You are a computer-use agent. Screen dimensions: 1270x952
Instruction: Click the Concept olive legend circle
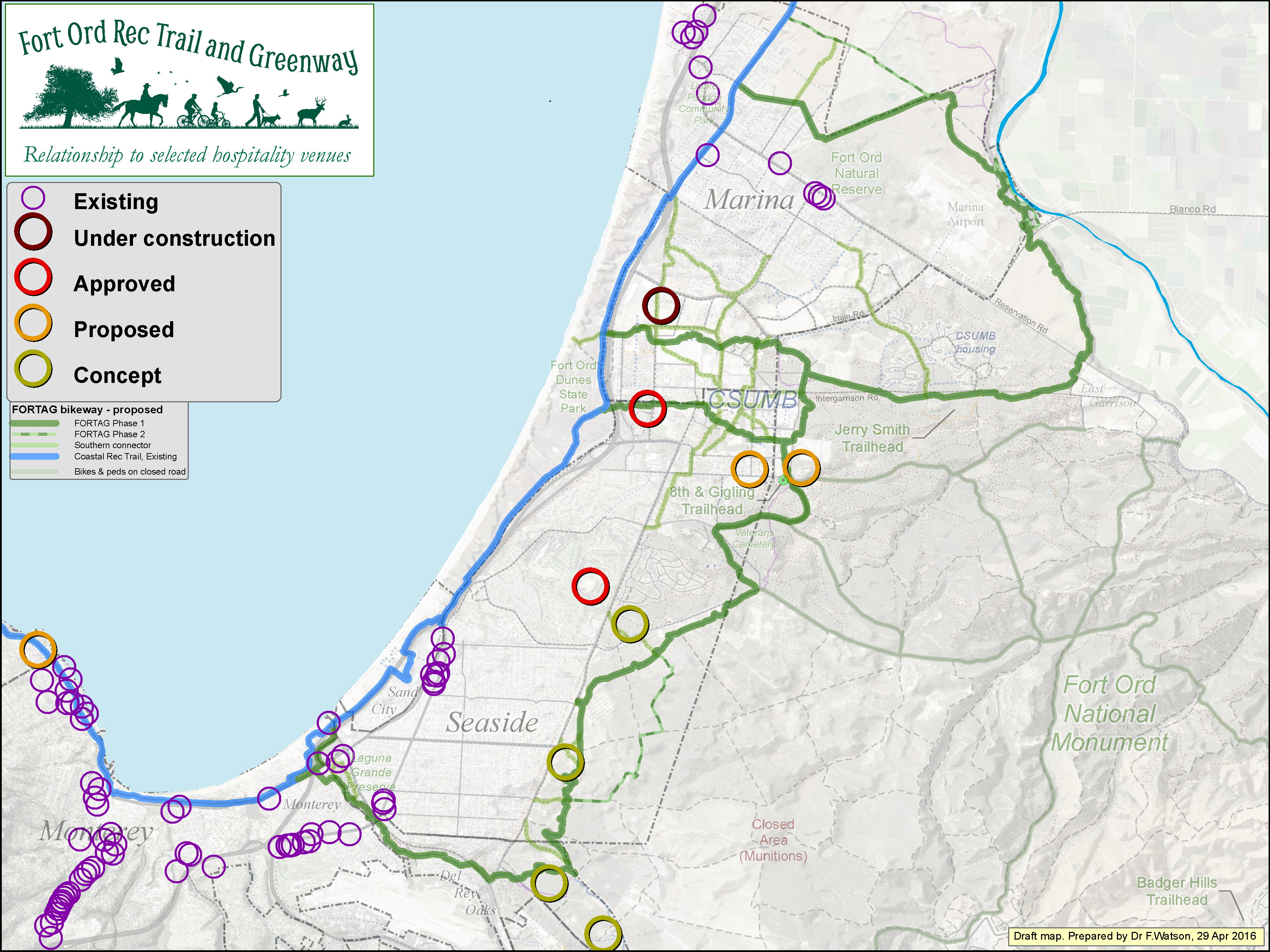click(33, 369)
